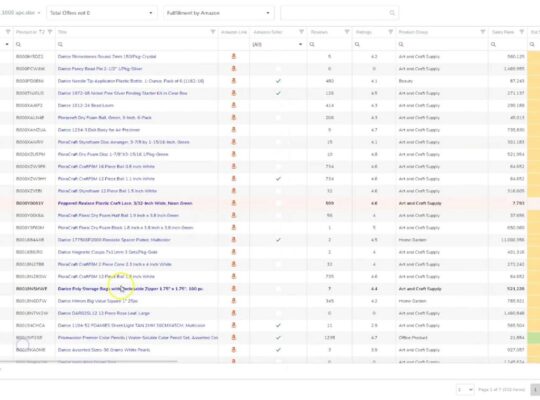Click search icon in Ratings filter cell
Screen dimensions: 540x400
click(x=357, y=44)
